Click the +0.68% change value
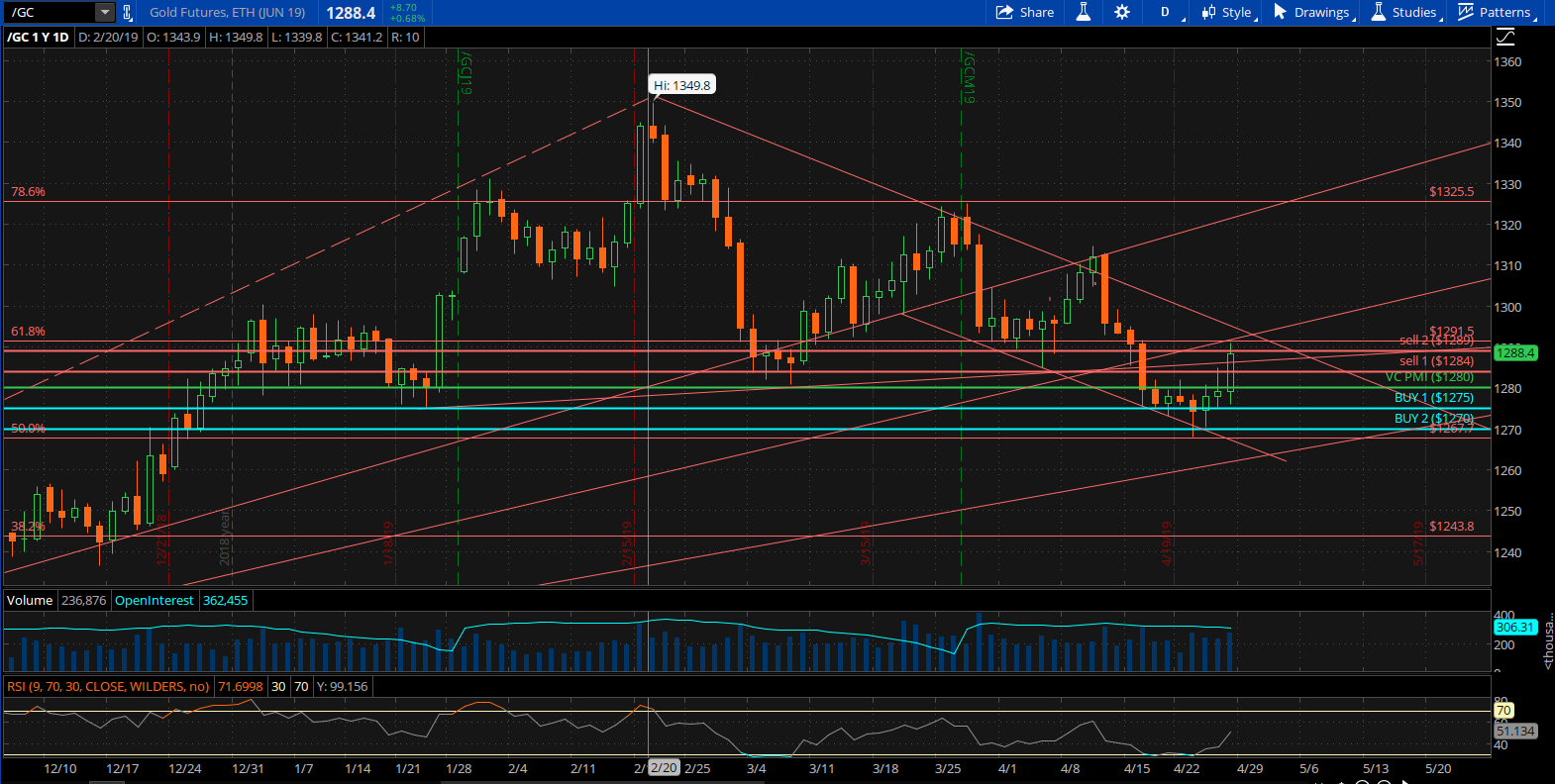1555x784 pixels. (x=407, y=19)
